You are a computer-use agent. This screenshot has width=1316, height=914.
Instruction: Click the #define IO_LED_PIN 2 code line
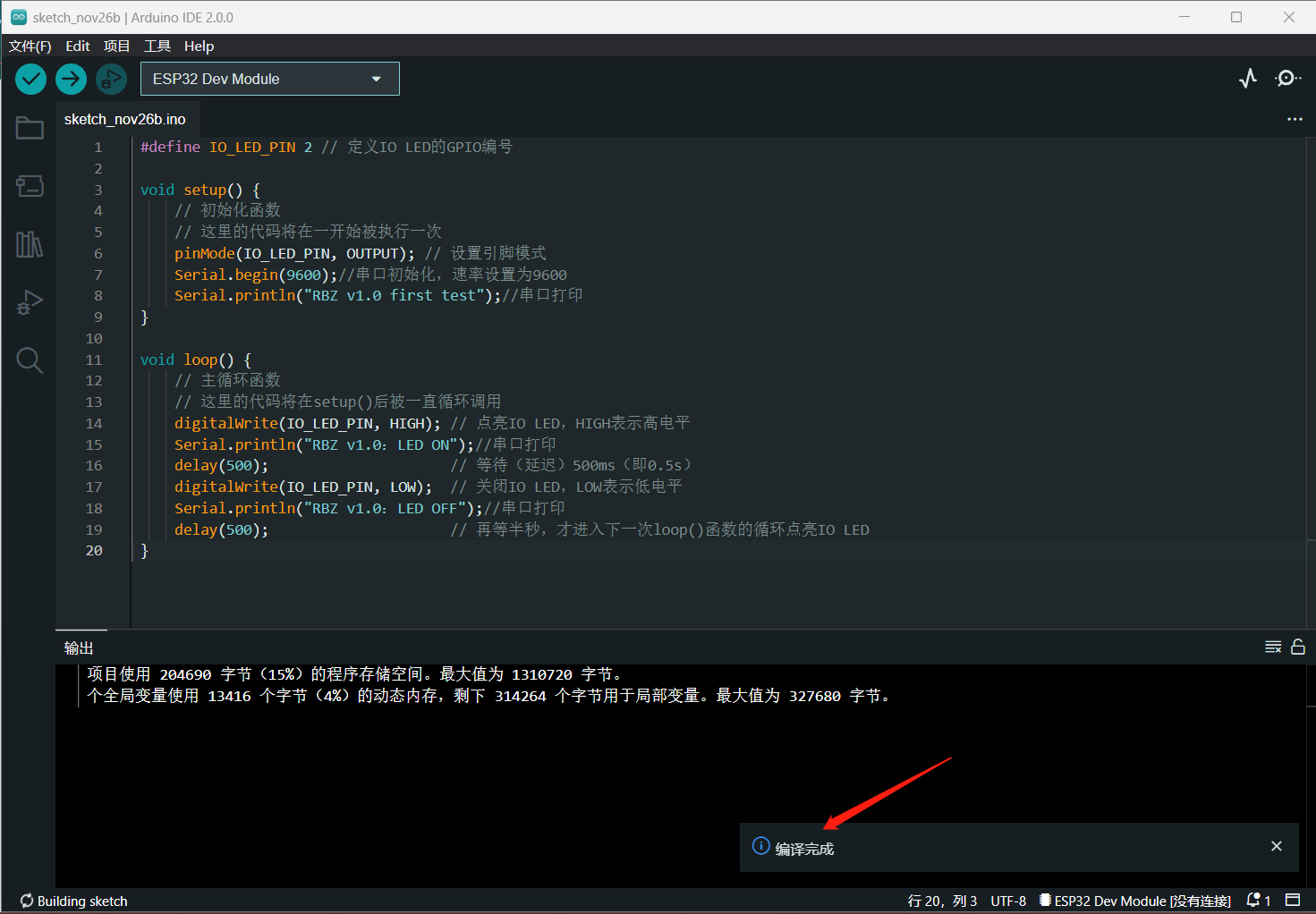326,147
